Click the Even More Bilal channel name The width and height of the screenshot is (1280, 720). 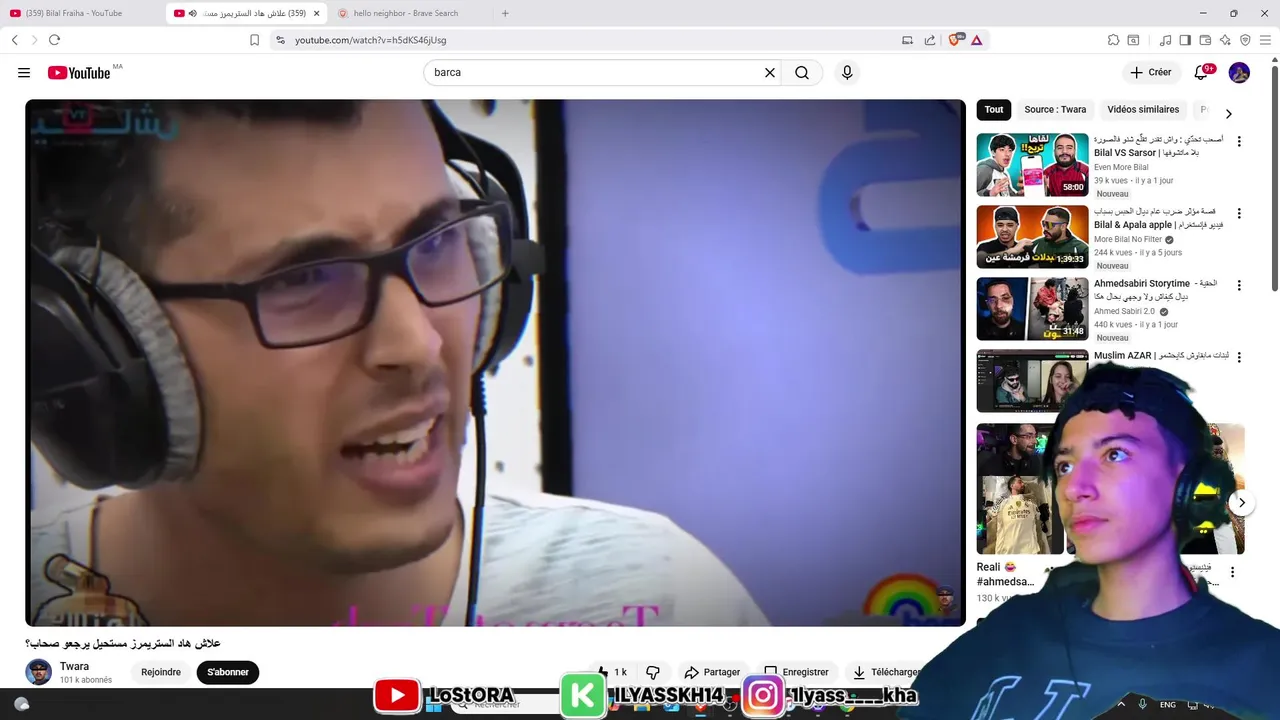(x=1121, y=167)
